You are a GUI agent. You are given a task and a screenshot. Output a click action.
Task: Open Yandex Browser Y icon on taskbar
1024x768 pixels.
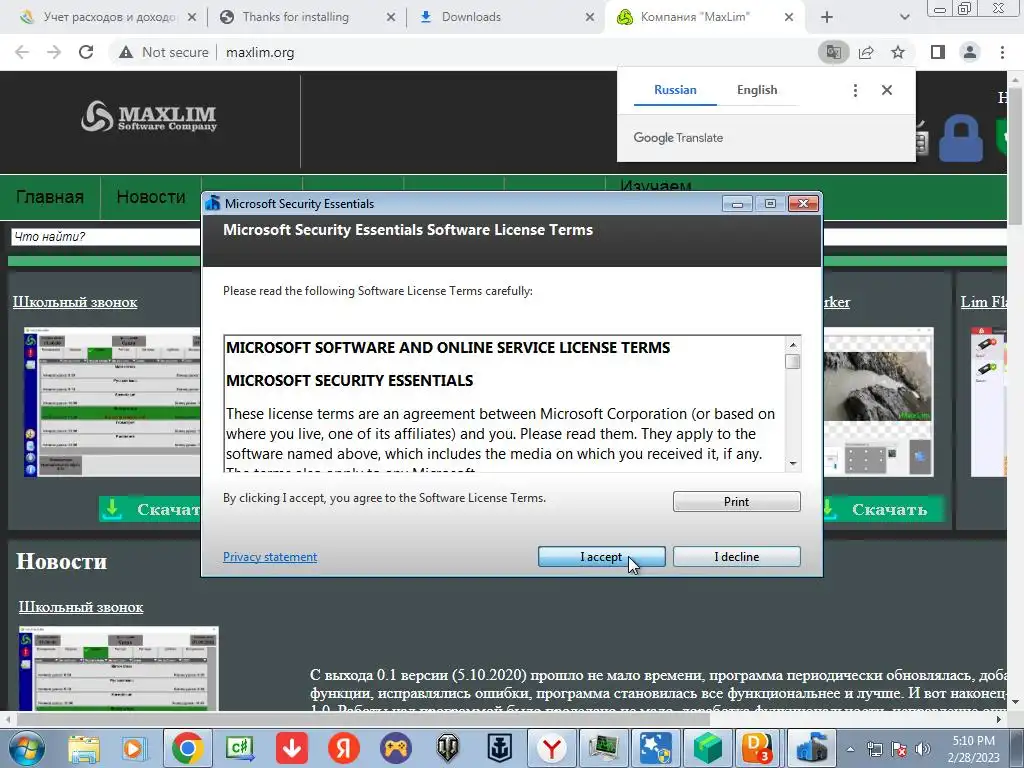[x=552, y=748]
